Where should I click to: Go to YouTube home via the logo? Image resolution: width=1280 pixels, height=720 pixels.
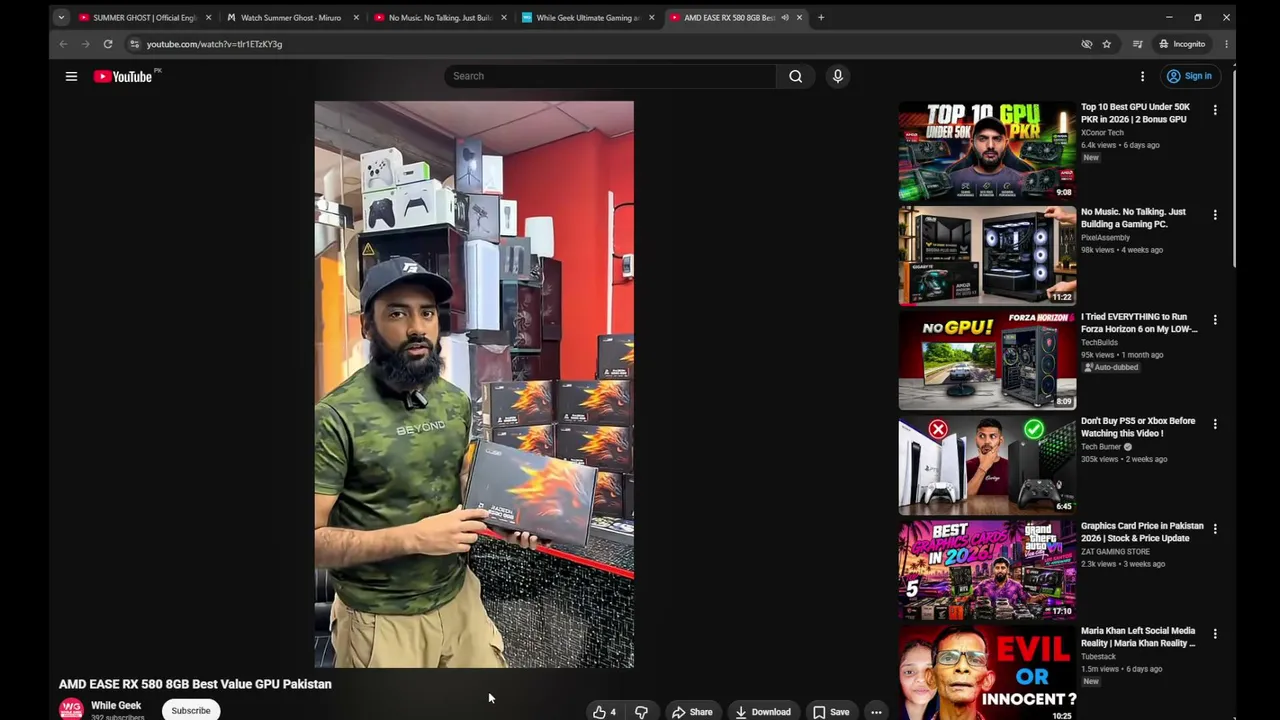pos(123,76)
